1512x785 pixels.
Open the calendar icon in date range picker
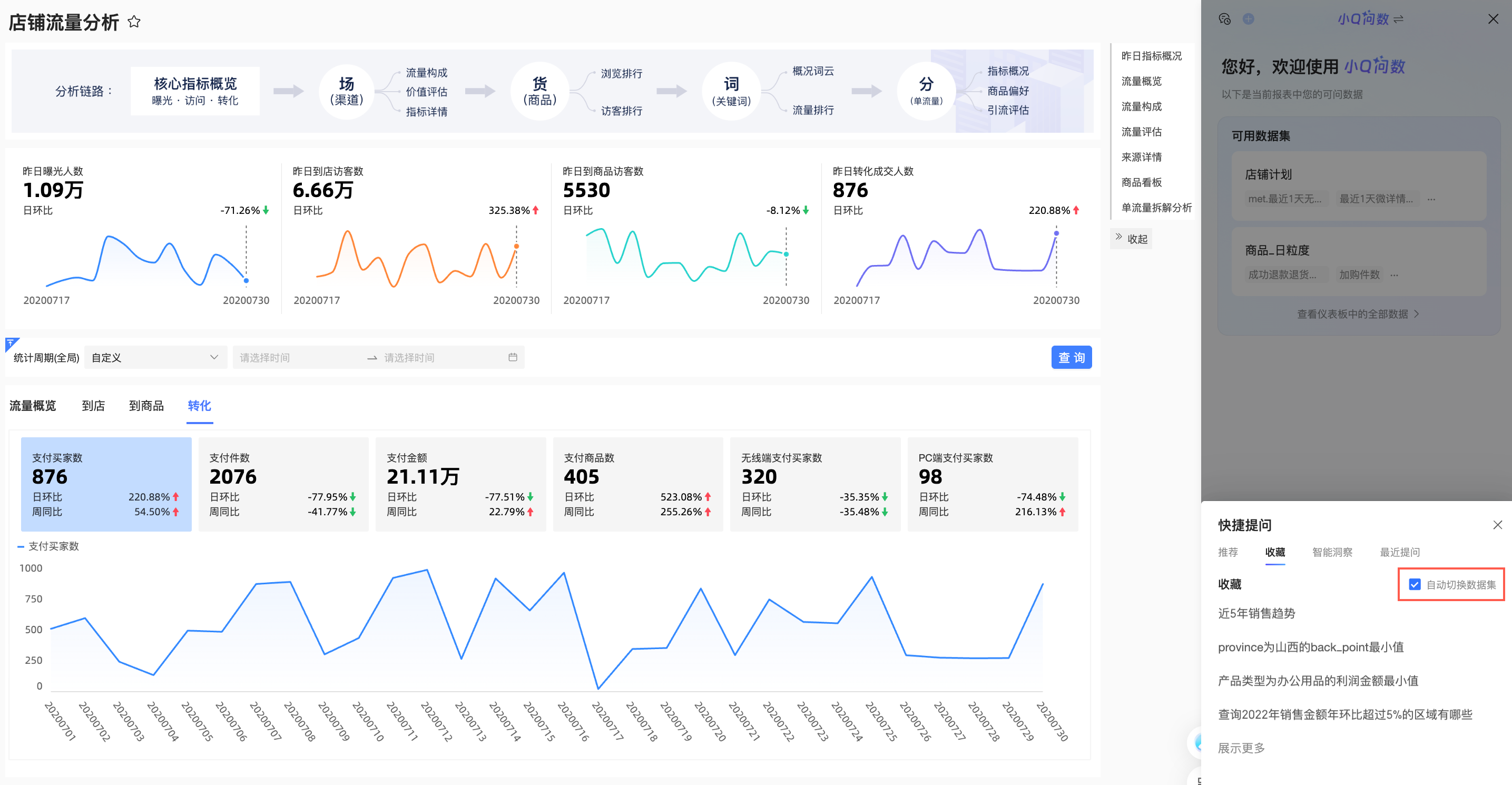[x=513, y=357]
